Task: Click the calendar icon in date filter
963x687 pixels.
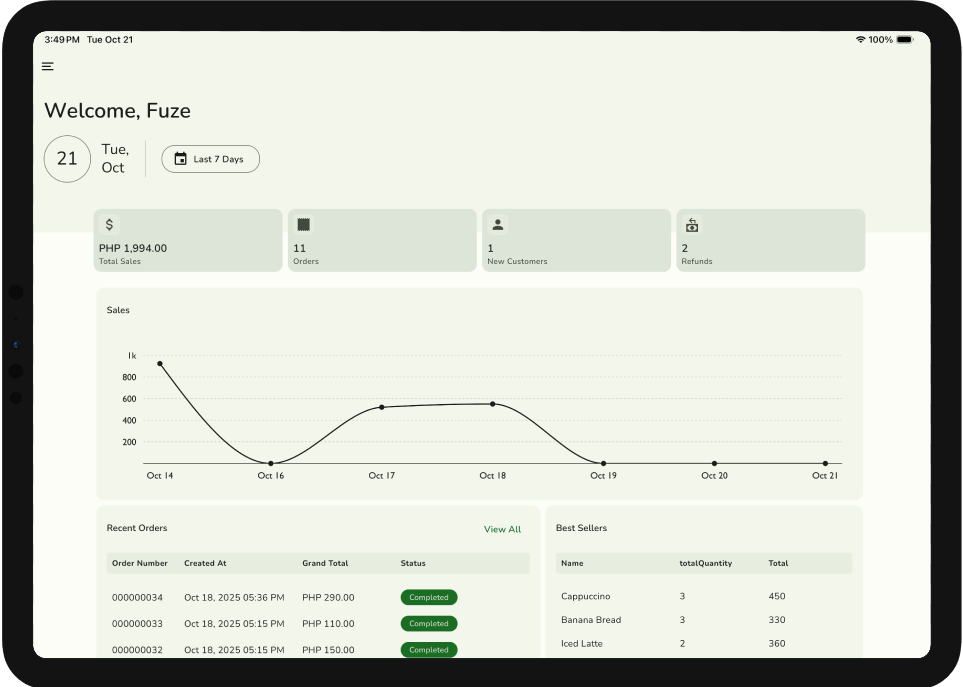Action: pyautogui.click(x=181, y=159)
